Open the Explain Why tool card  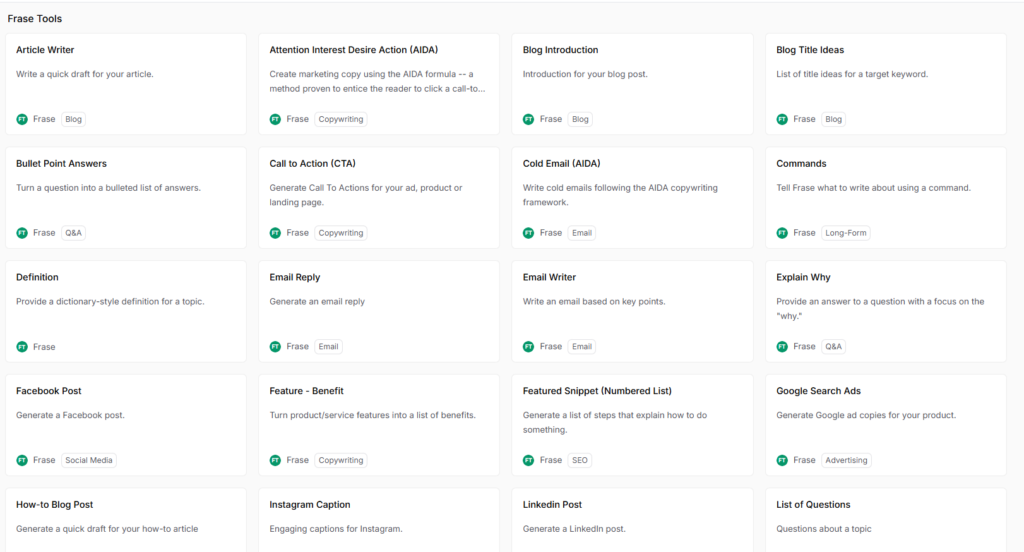[x=803, y=278]
